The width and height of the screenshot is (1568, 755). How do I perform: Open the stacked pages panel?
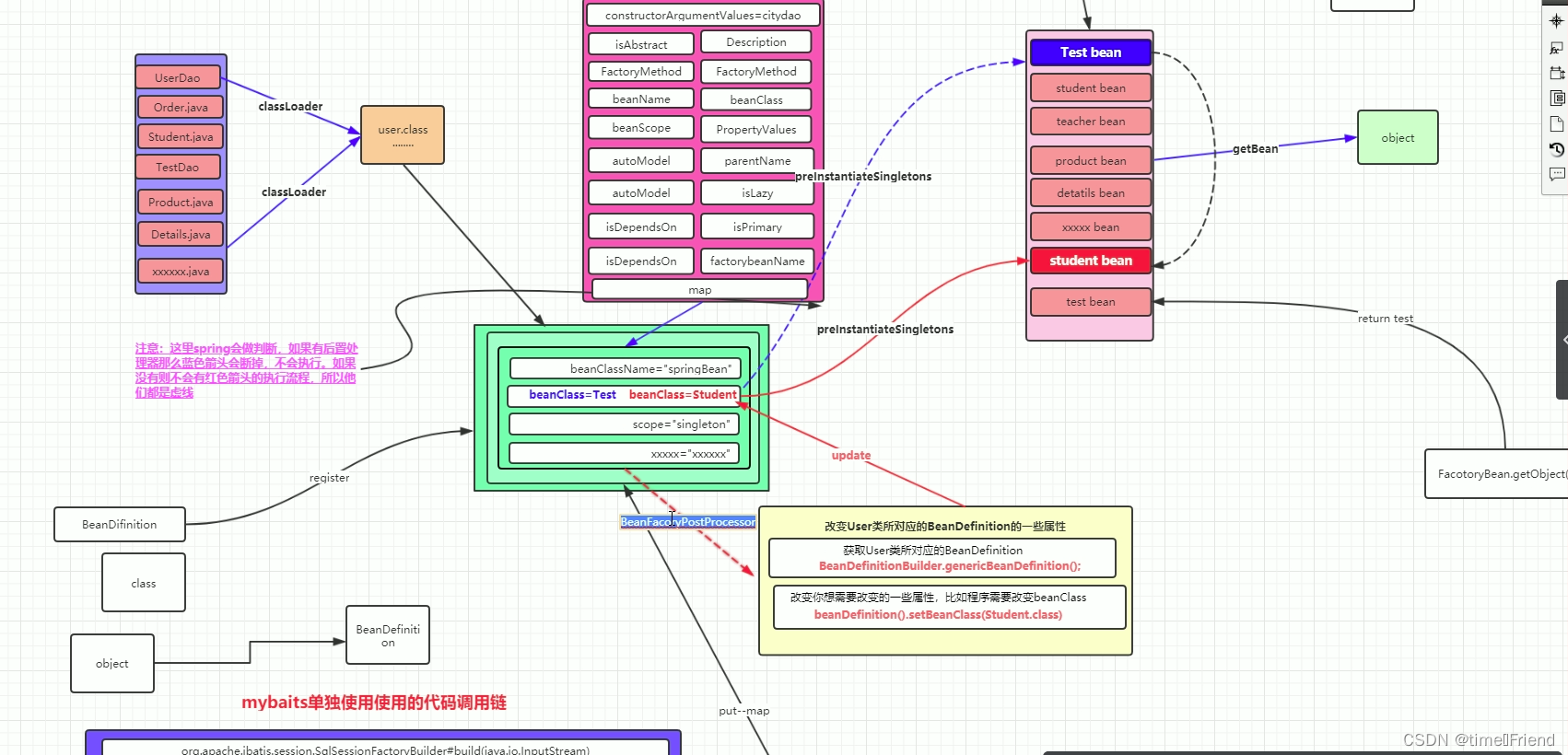point(1556,99)
